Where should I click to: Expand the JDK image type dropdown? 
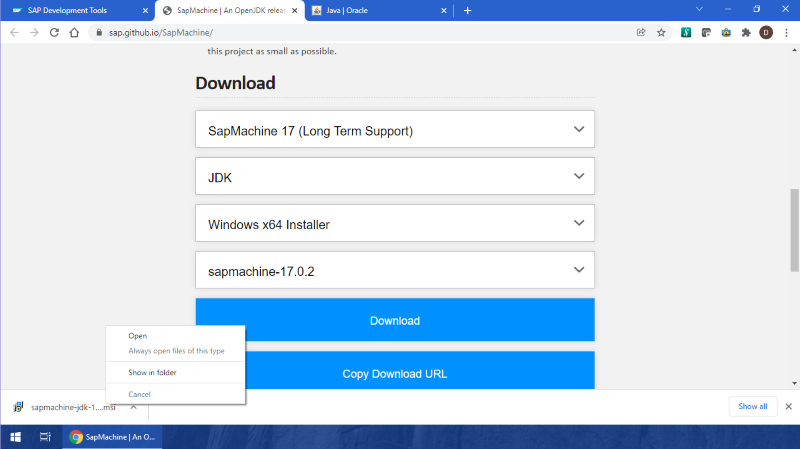[395, 176]
